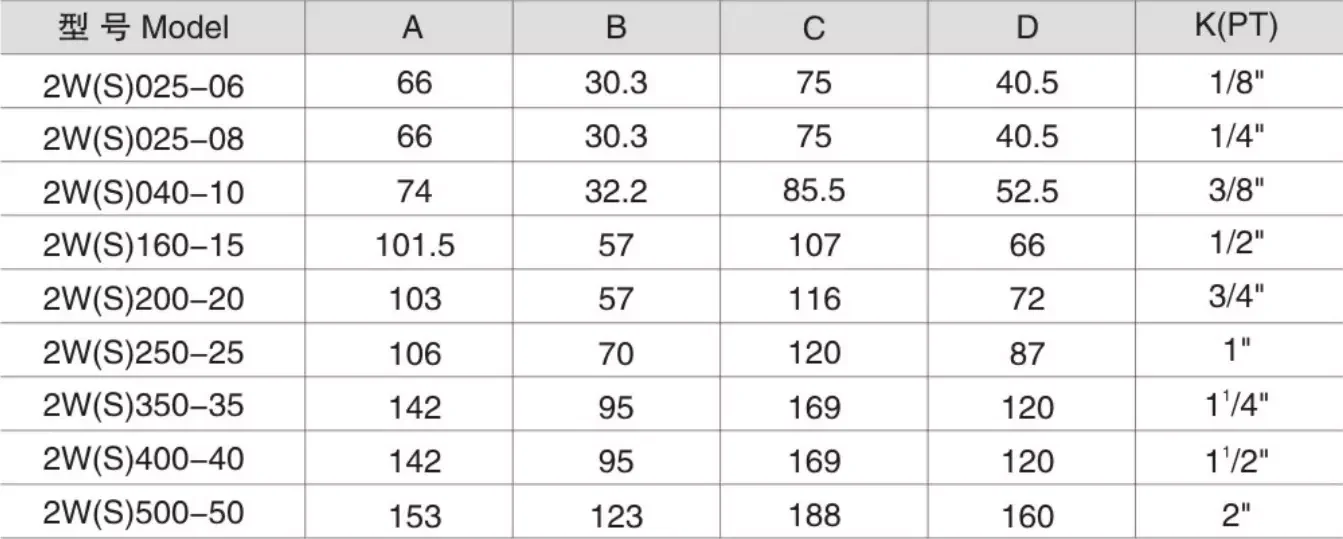This screenshot has width=1343, height=539.
Task: Select the 2W(S)025-06 model cell
Action: [x=144, y=86]
